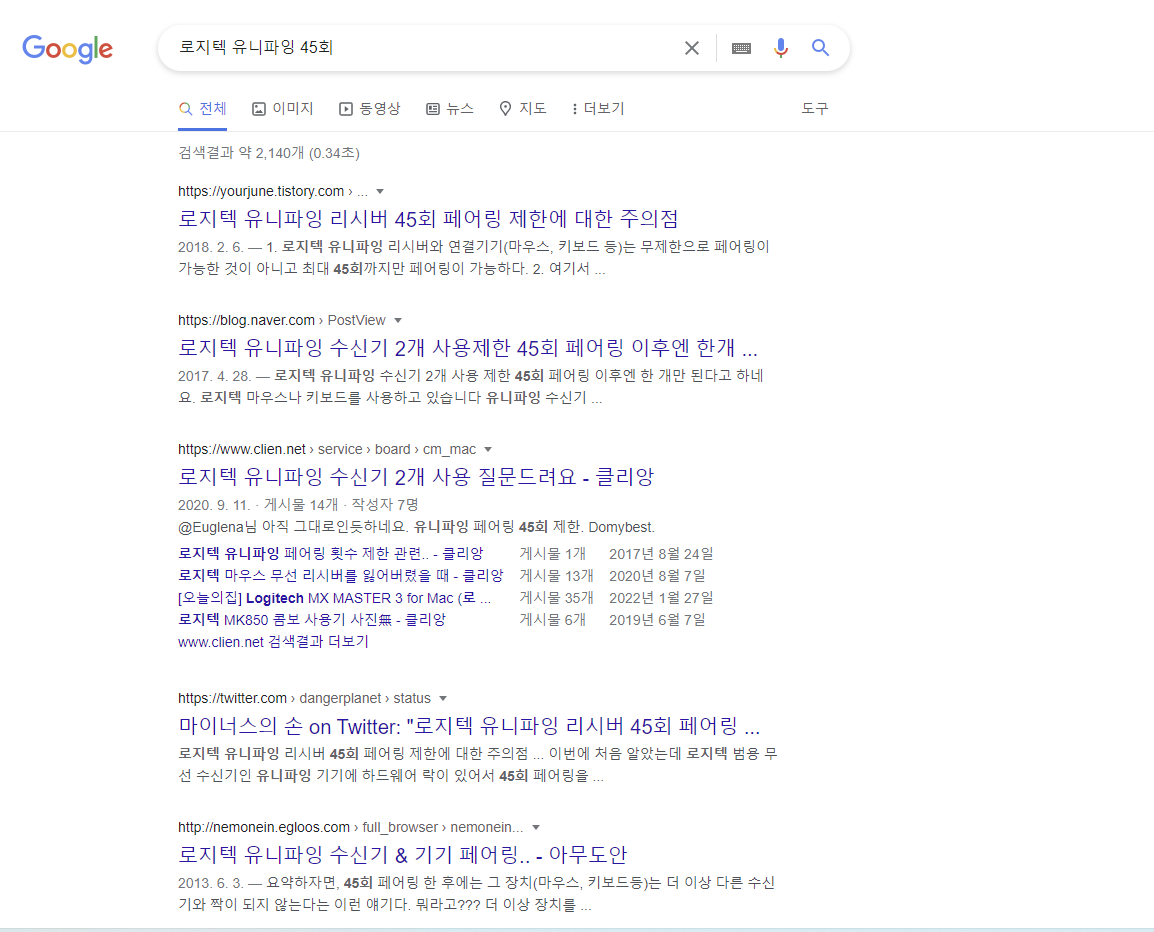The width and height of the screenshot is (1154, 932).
Task: Click the 게시물 13개 cell
Action: pyautogui.click(x=556, y=576)
